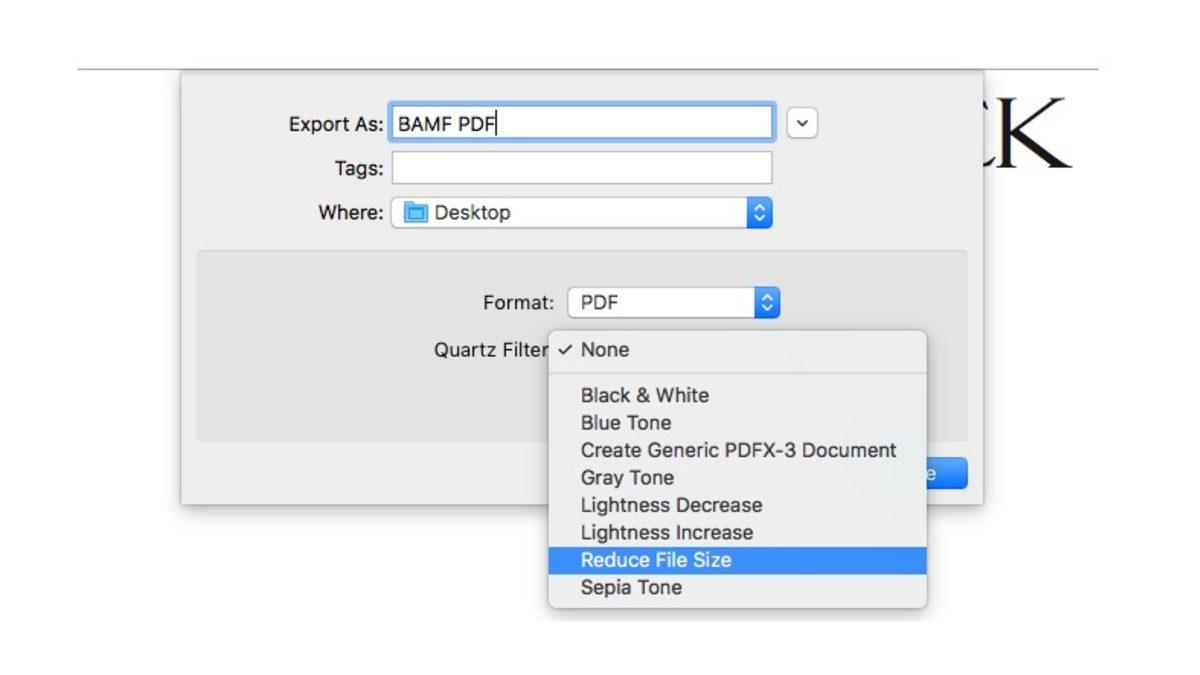This screenshot has width=1200, height=675.
Task: Select Reduce File Size filter
Action: coord(656,560)
